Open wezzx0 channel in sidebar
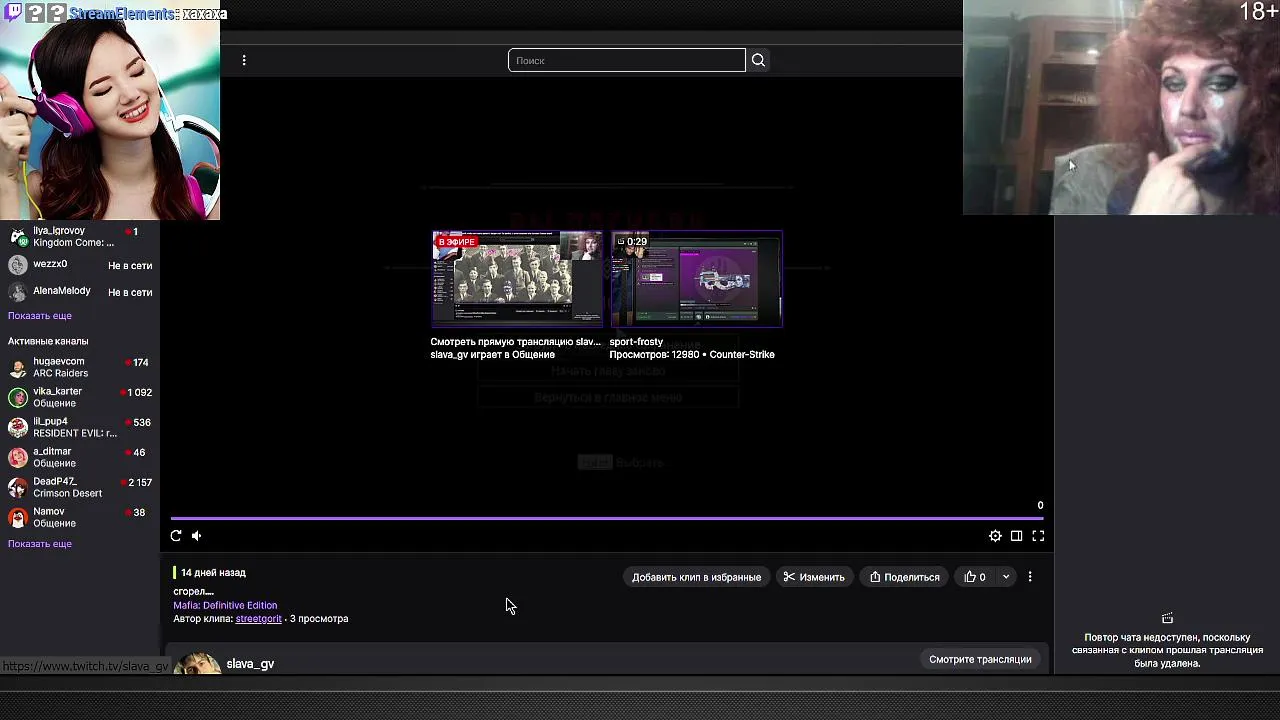1280x720 pixels. point(80,265)
